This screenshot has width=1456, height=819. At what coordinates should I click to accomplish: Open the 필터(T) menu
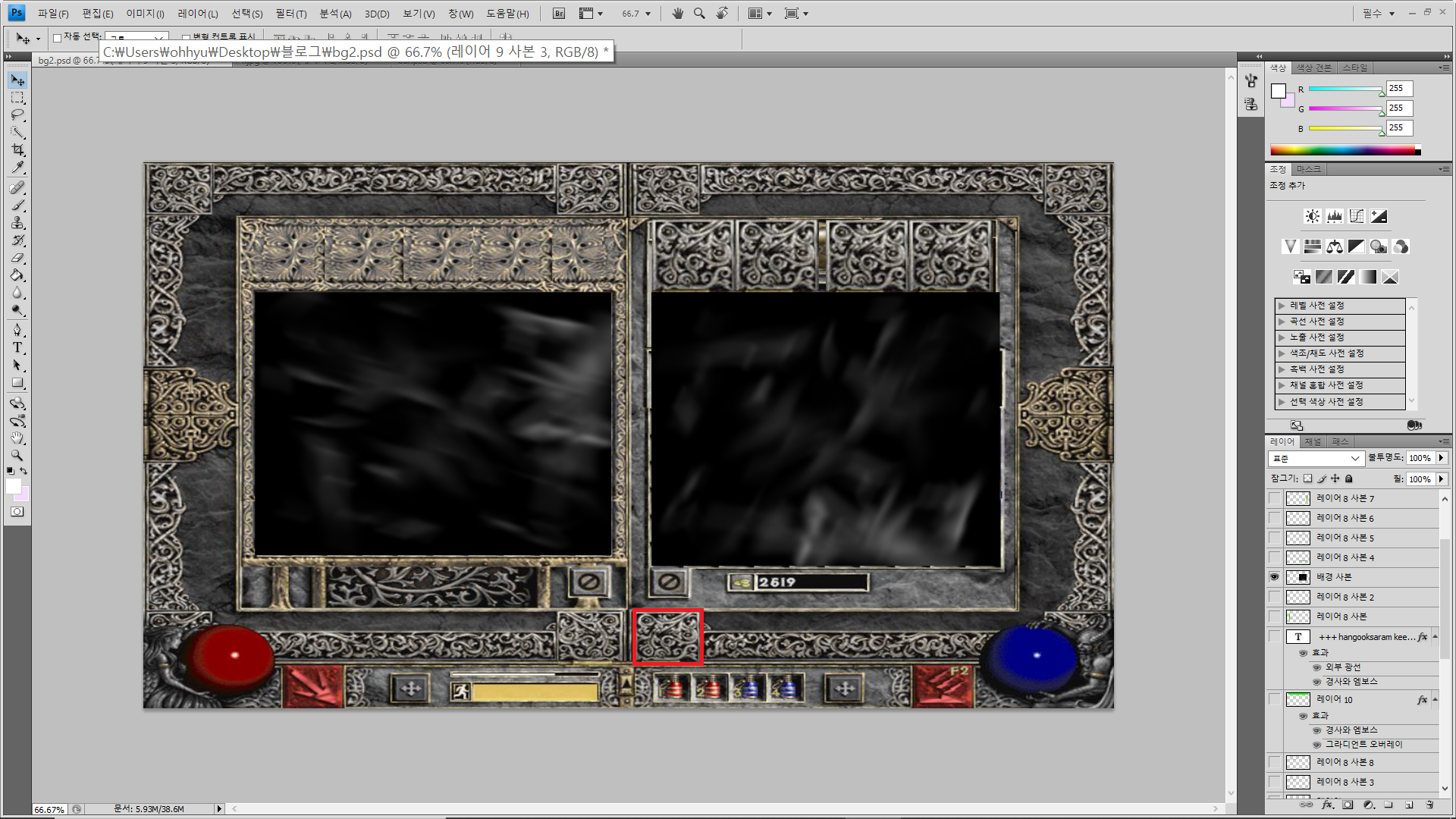tap(290, 14)
